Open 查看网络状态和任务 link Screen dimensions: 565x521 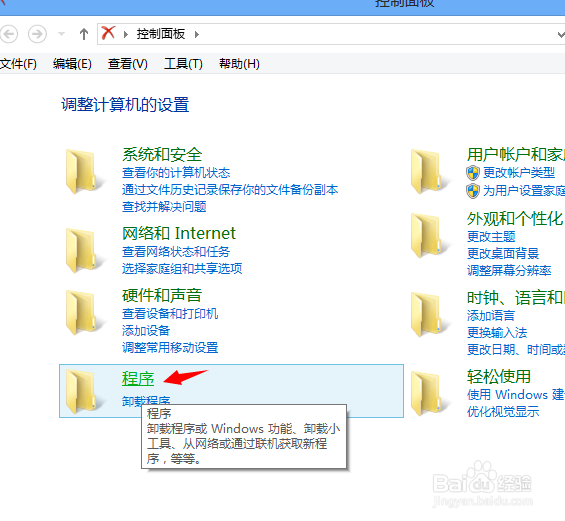tap(176, 251)
